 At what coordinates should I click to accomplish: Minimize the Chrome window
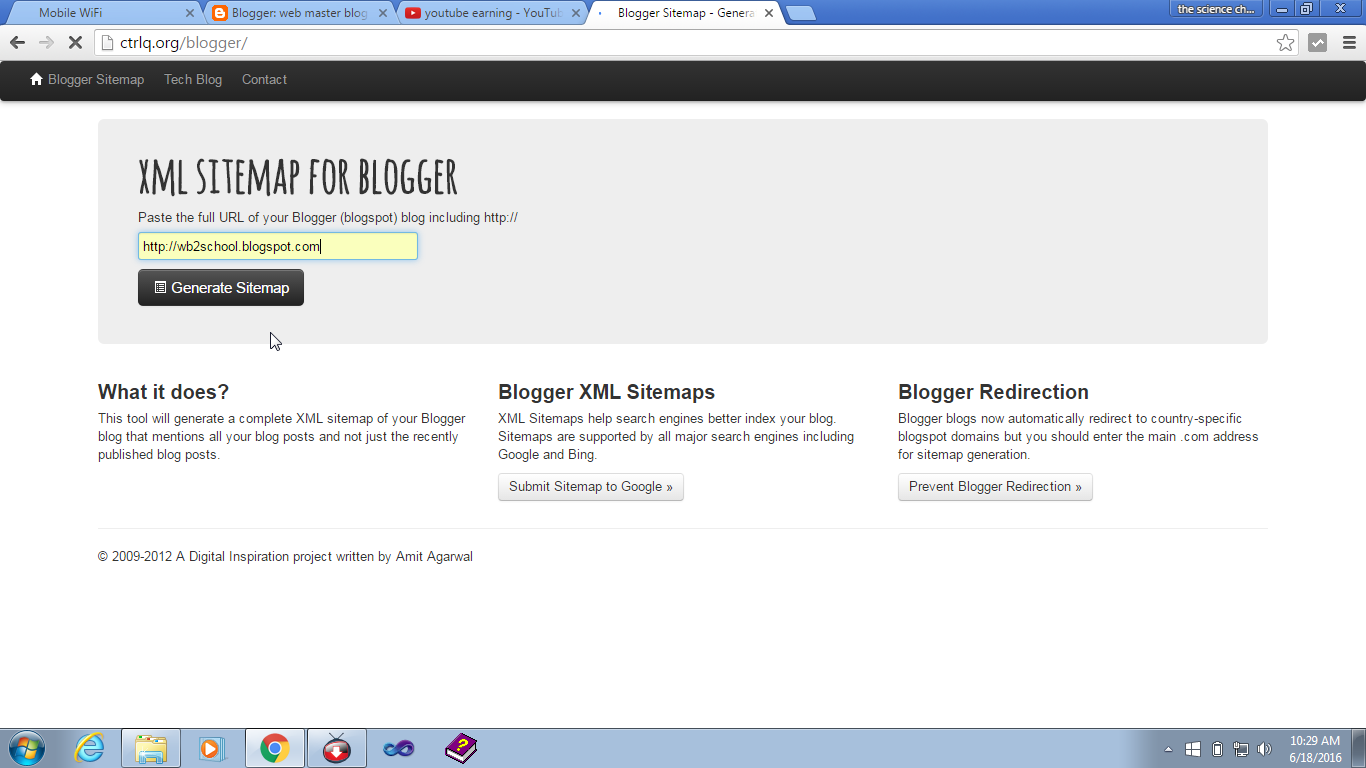coord(1281,8)
